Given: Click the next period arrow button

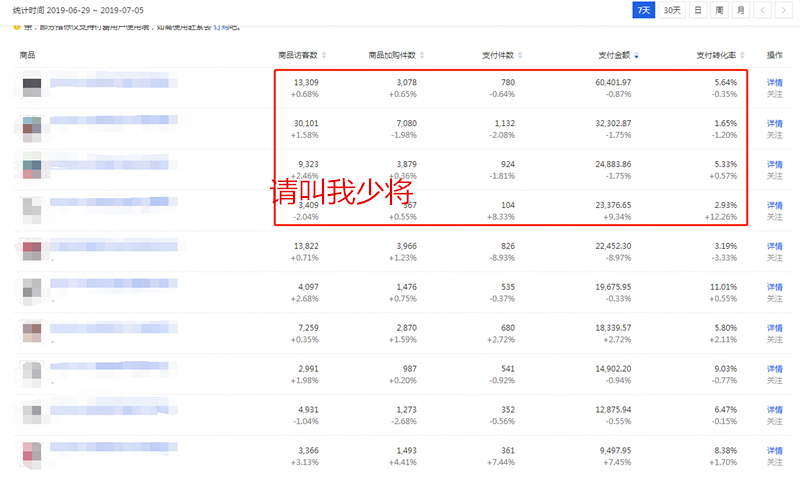Looking at the screenshot, I should pos(786,10).
